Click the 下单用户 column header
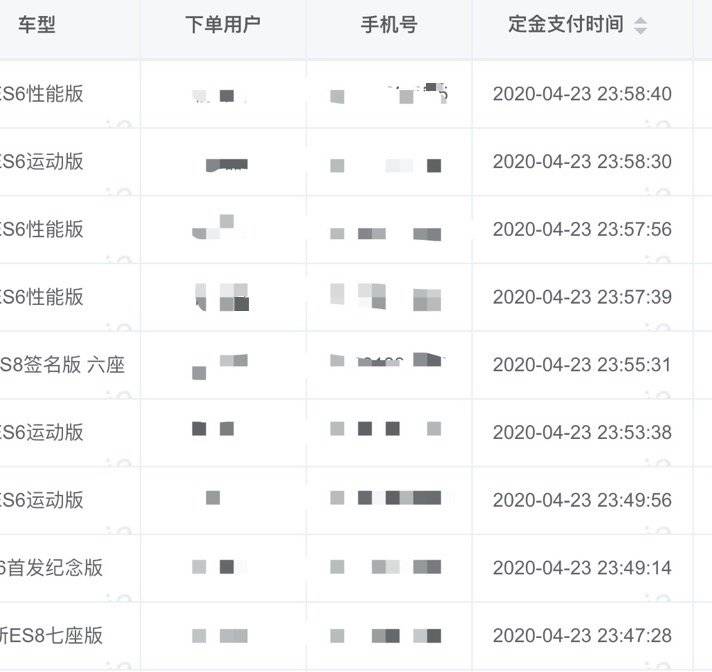The height and width of the screenshot is (672, 712). click(x=222, y=25)
